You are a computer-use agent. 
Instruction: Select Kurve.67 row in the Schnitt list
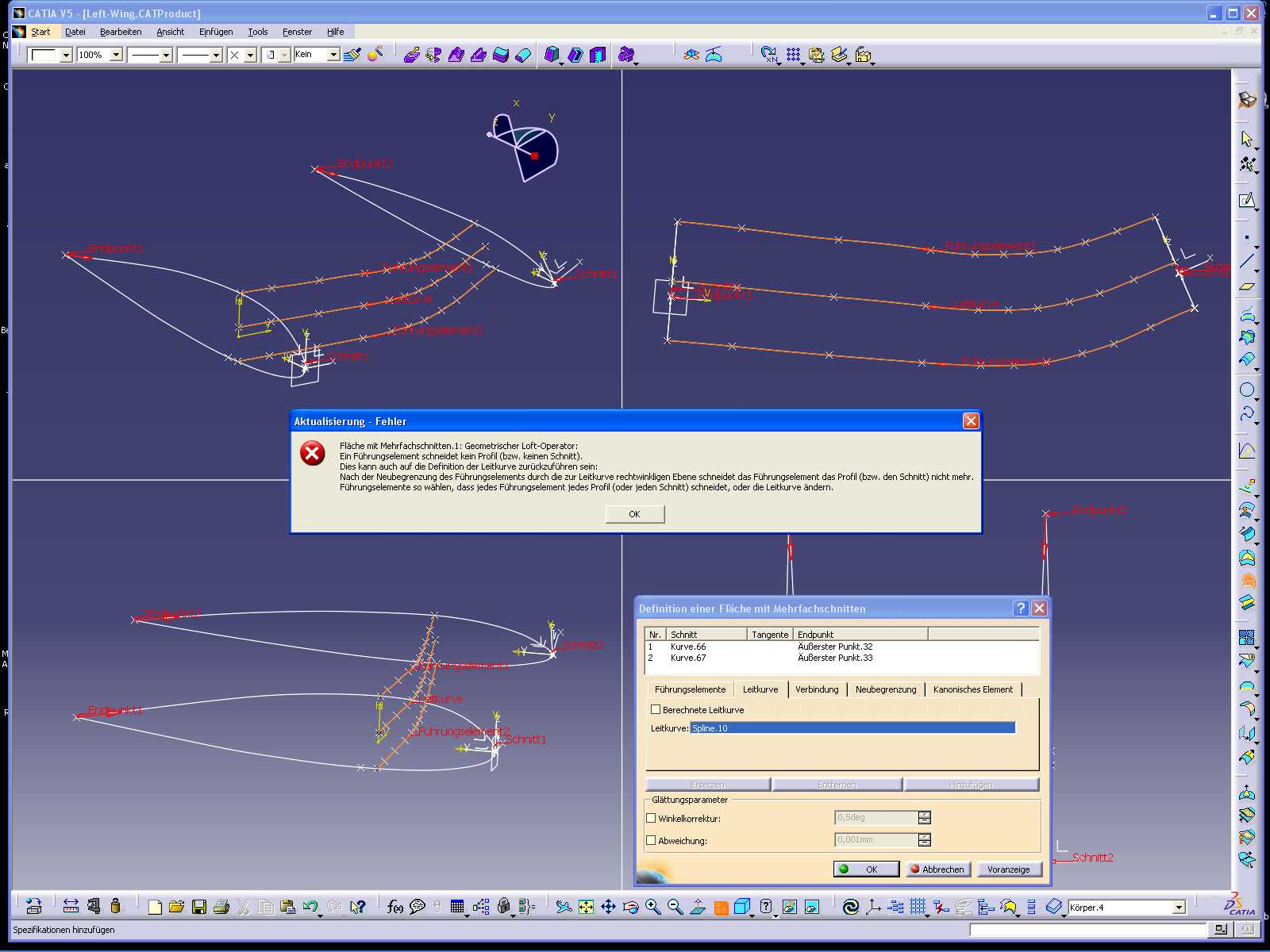click(842, 658)
